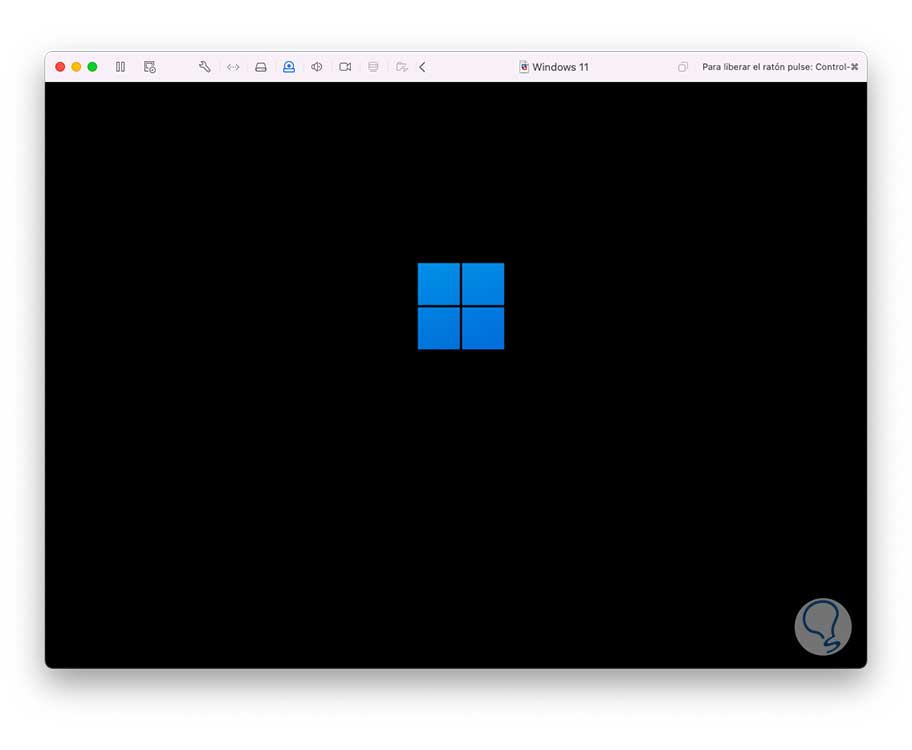Close the Windows 11 VM window
The height and width of the screenshot is (750, 912).
pyautogui.click(x=60, y=67)
